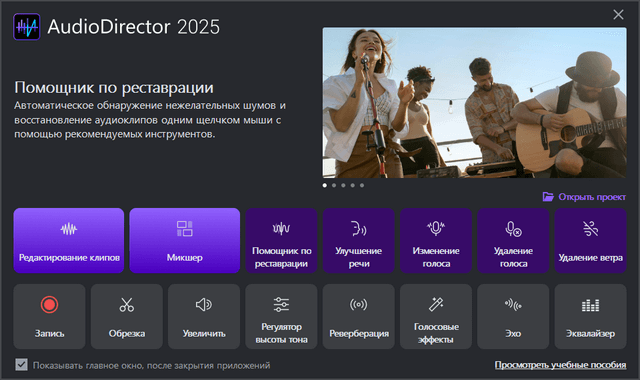Open Эхо echo effect

coord(513,316)
